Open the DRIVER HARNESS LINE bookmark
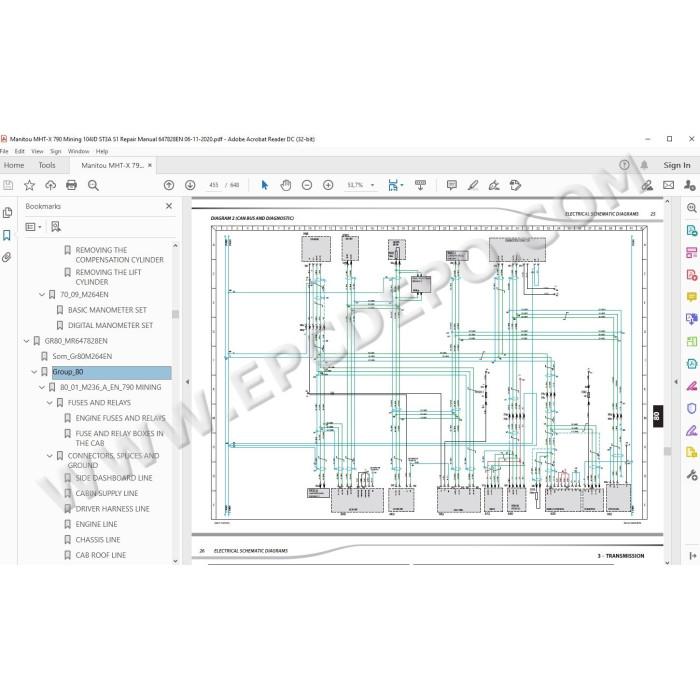Image resolution: width=700 pixels, height=700 pixels. 112,509
